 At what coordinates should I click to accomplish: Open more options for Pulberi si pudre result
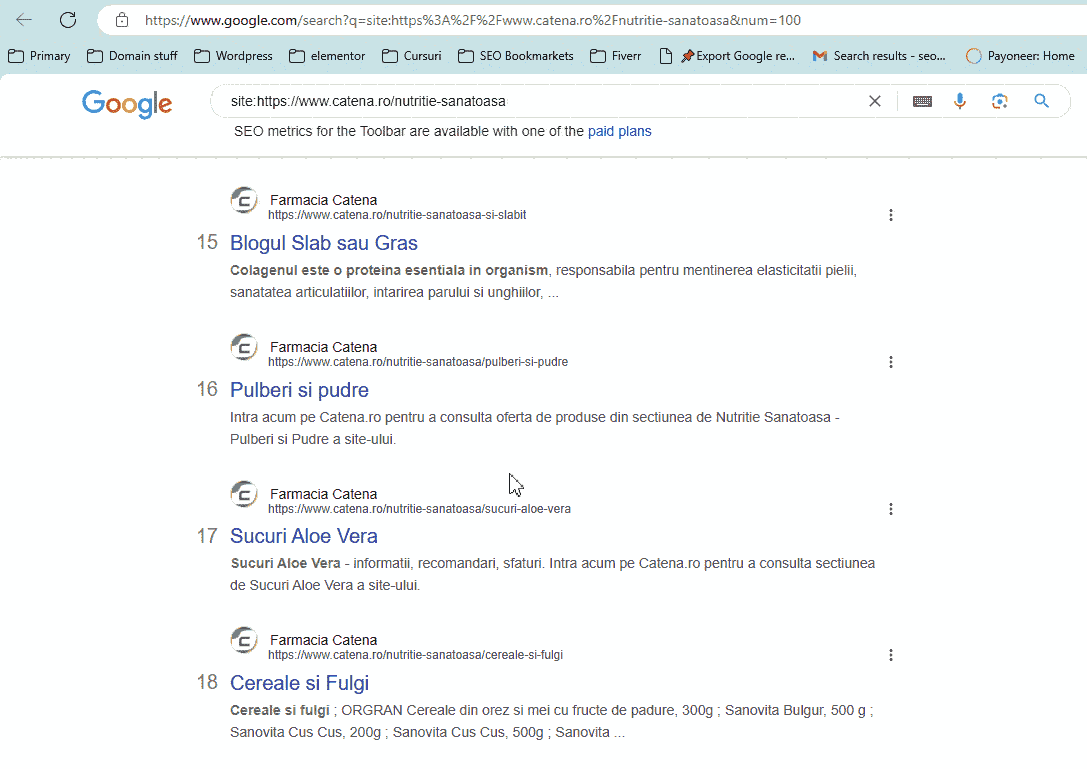pos(891,362)
